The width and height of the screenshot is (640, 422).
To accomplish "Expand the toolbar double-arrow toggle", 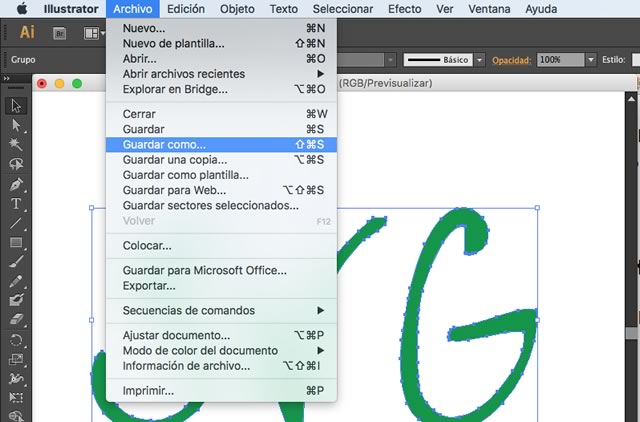I will pos(7,78).
